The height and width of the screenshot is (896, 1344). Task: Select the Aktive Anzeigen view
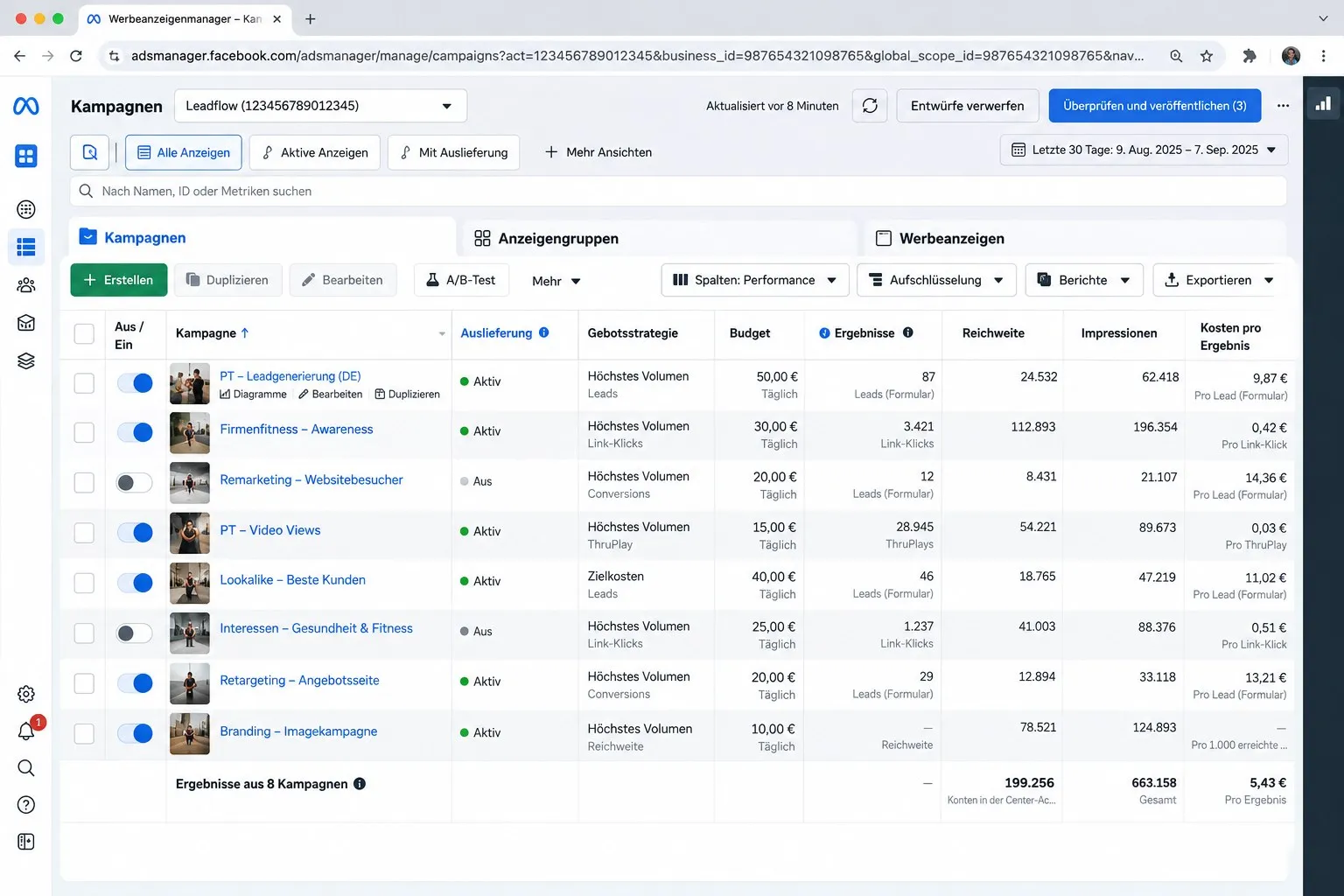pos(315,152)
